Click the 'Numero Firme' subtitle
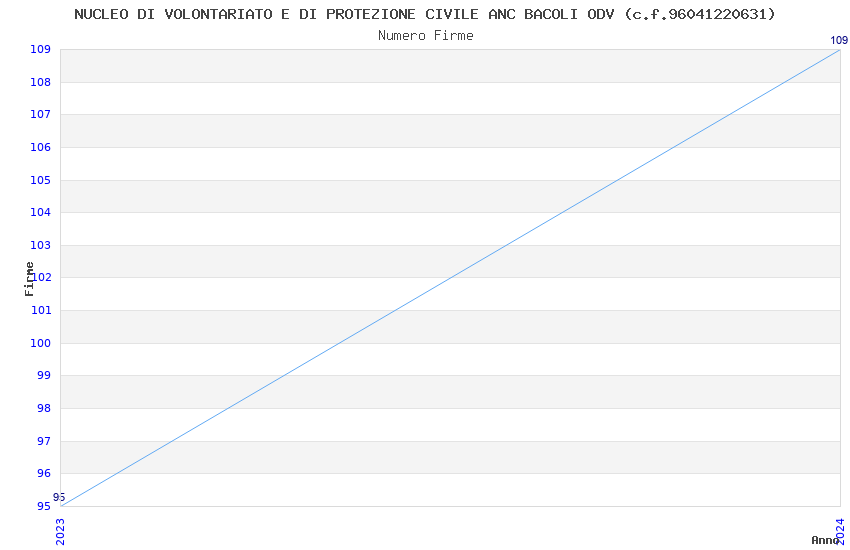This screenshot has width=850, height=550. point(426,36)
